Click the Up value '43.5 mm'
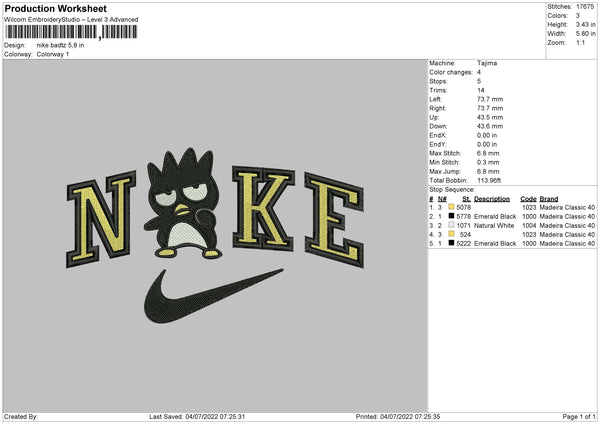 point(490,117)
